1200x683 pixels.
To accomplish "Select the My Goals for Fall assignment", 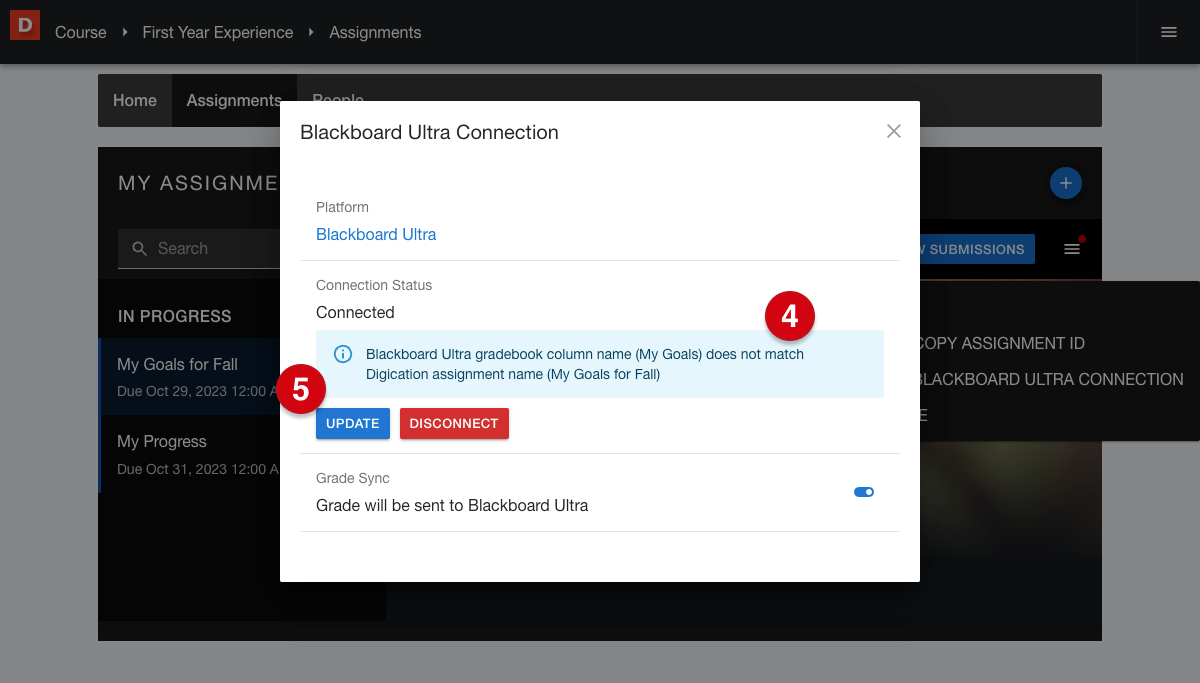I will pyautogui.click(x=190, y=377).
